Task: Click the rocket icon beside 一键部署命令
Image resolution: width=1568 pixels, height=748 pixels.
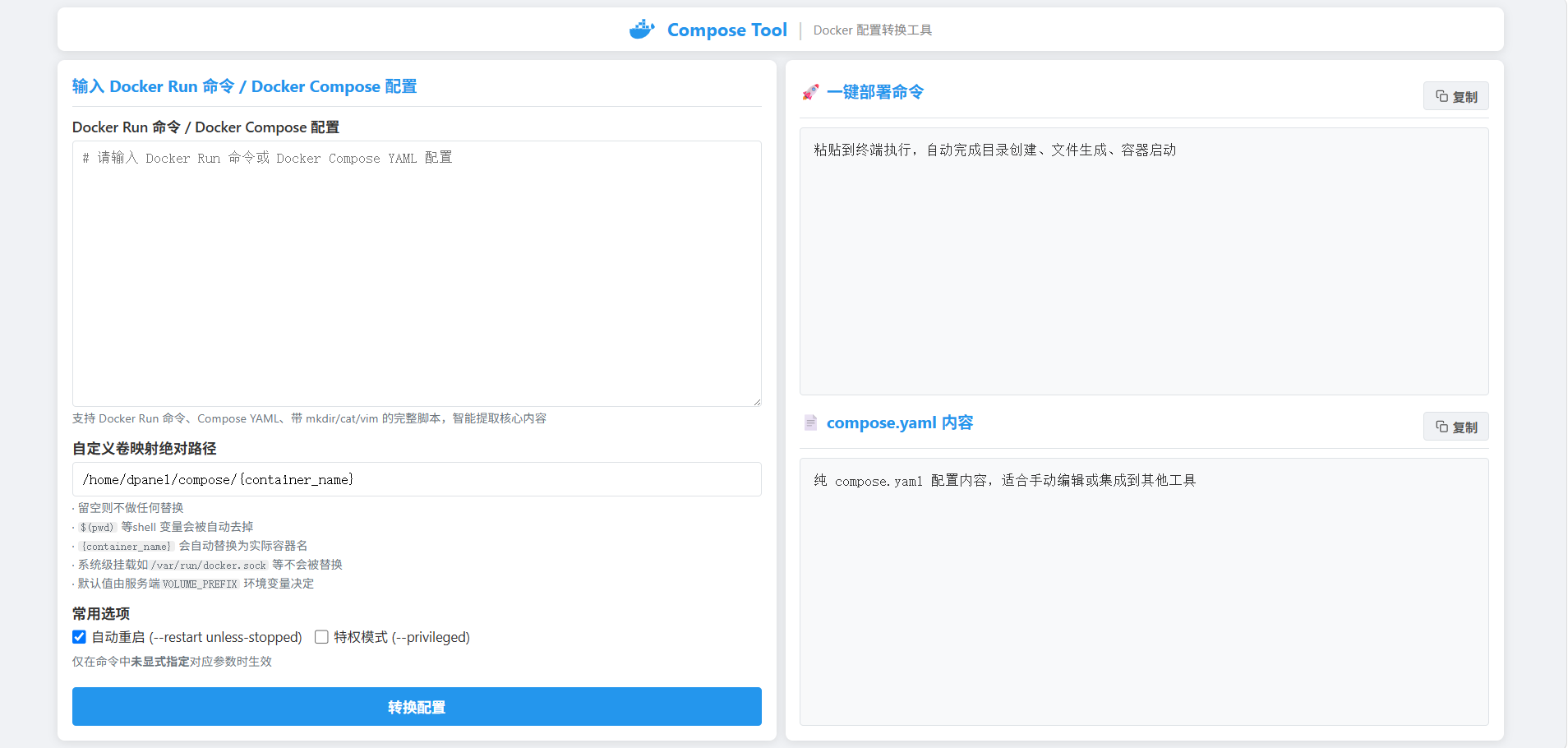Action: 810,92
